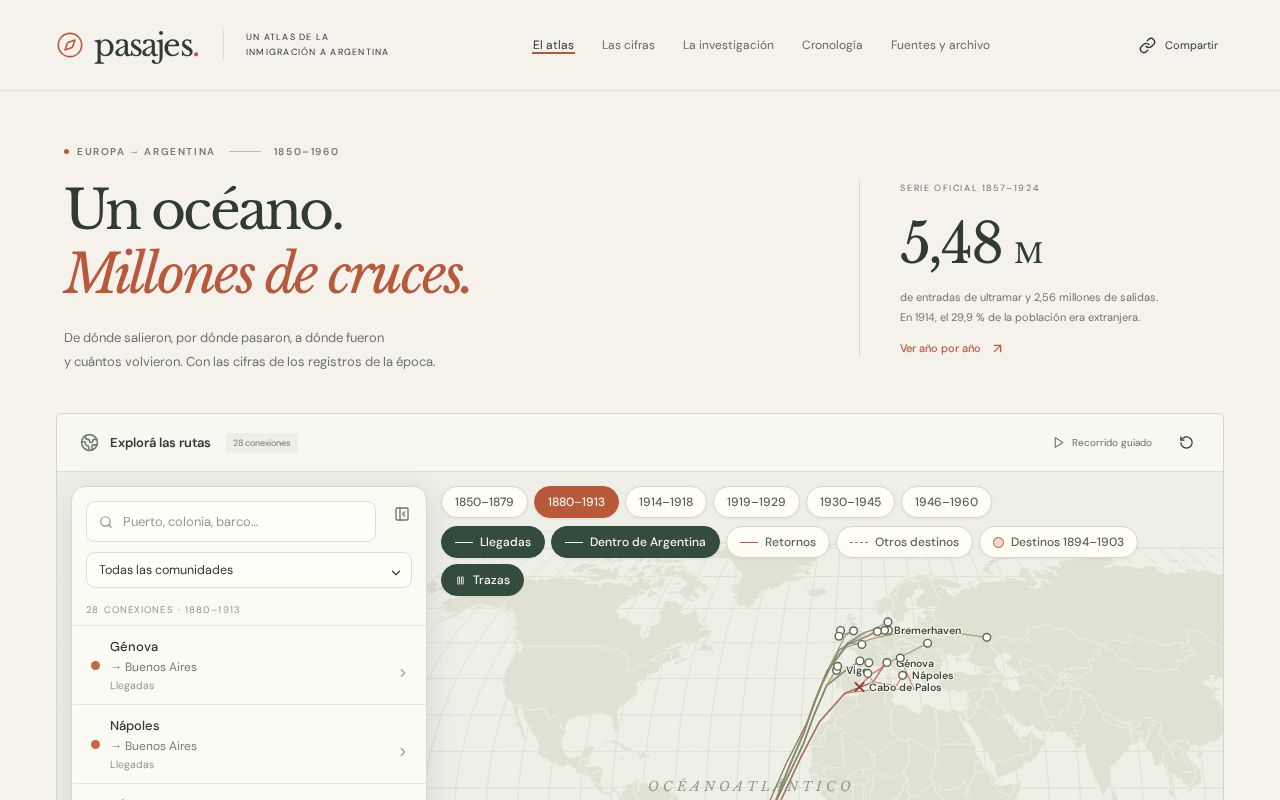The image size is (1280, 800).
Task: Select the 1850–1879 period tab
Action: (x=484, y=502)
